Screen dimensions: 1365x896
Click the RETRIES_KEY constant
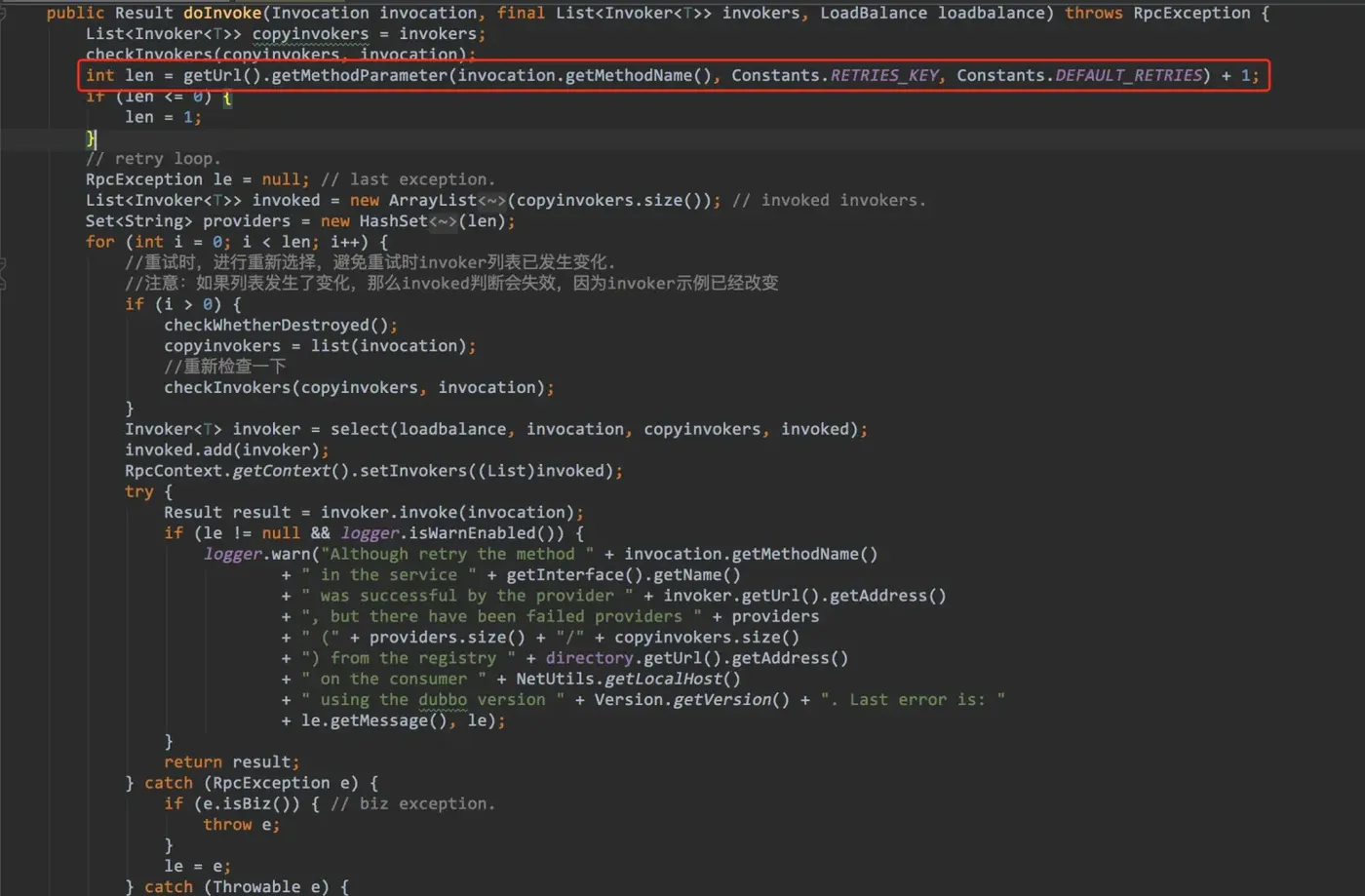tap(885, 75)
